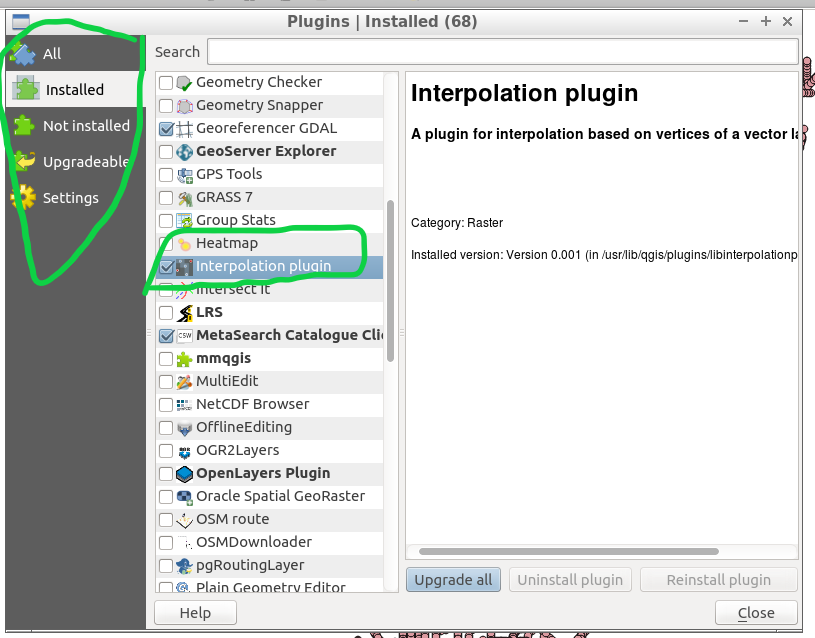Click the Help button
This screenshot has height=638, width=815.
pyautogui.click(x=195, y=613)
